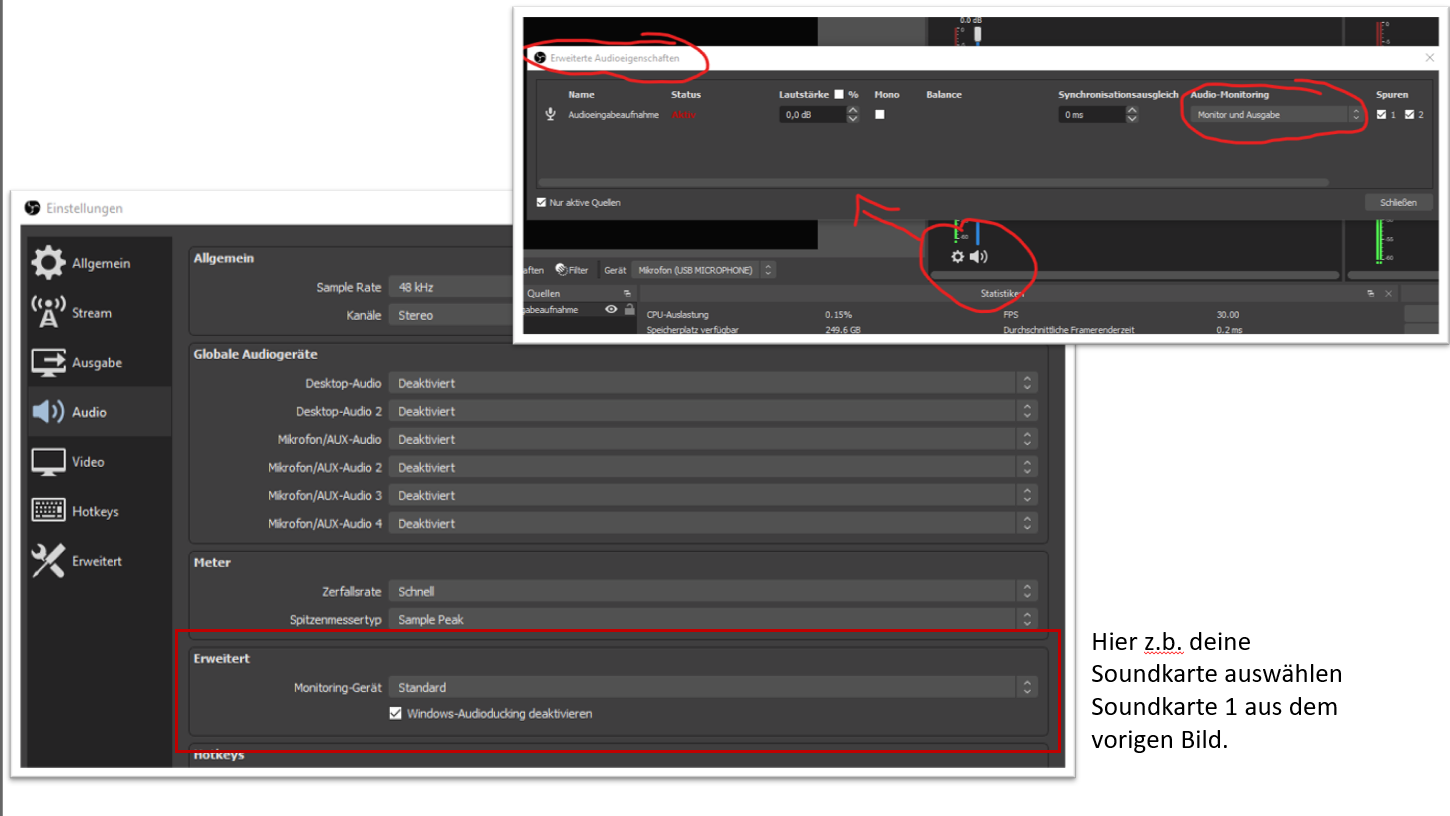Screen dimensions: 1450x816
Task: Open Erweitert tools icon in sidebar
Action: 48,561
